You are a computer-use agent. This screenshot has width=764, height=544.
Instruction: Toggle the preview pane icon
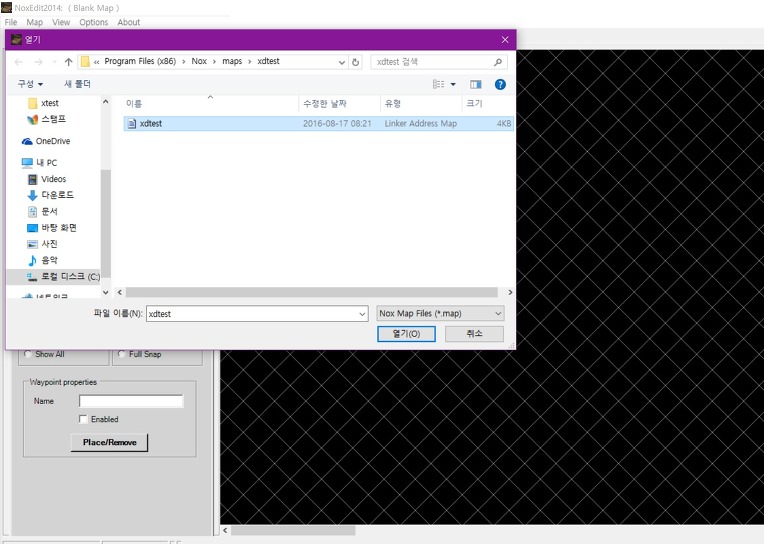pyautogui.click(x=476, y=85)
